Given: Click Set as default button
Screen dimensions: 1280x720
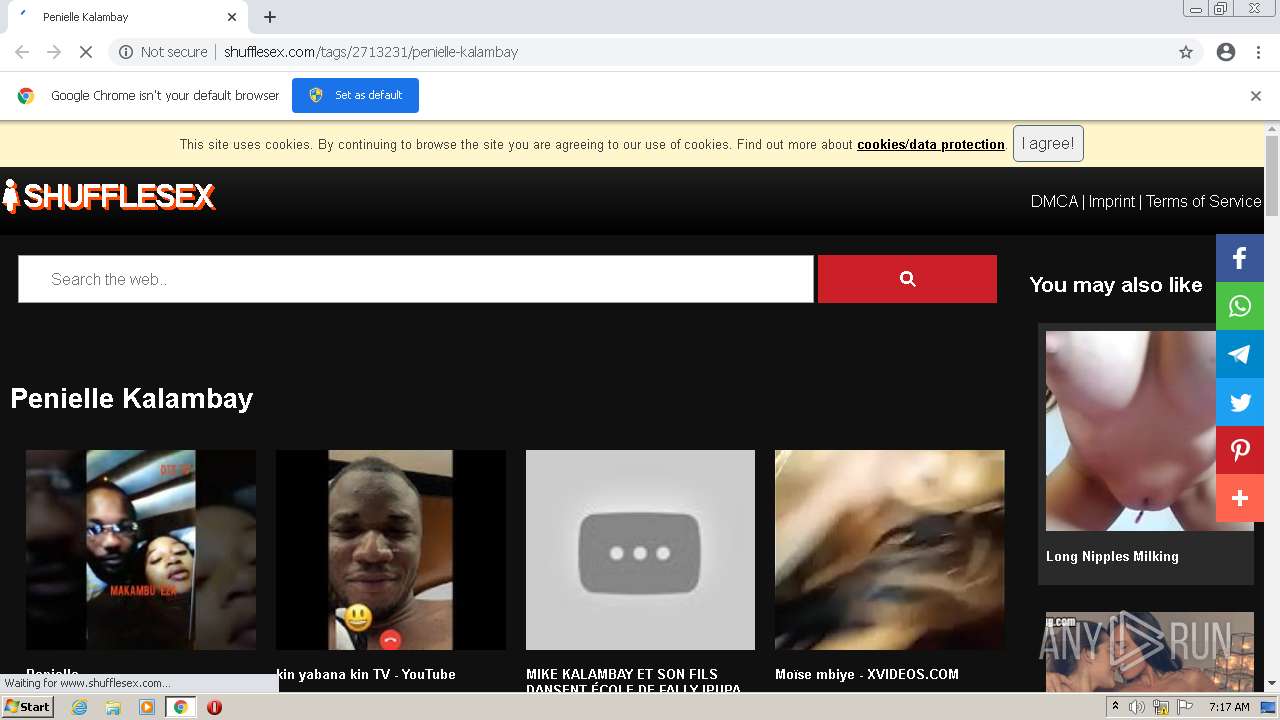Looking at the screenshot, I should coord(355,95).
